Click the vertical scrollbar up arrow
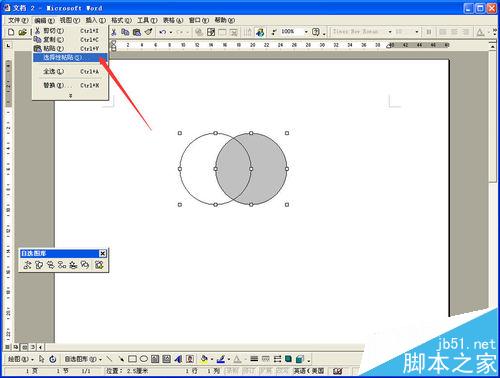Screen dimensions: 500x378 point(493,47)
